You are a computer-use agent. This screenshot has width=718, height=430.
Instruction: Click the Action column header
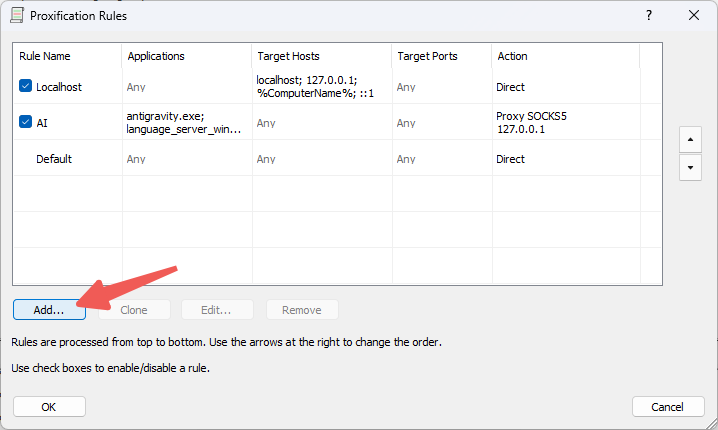click(x=512, y=56)
